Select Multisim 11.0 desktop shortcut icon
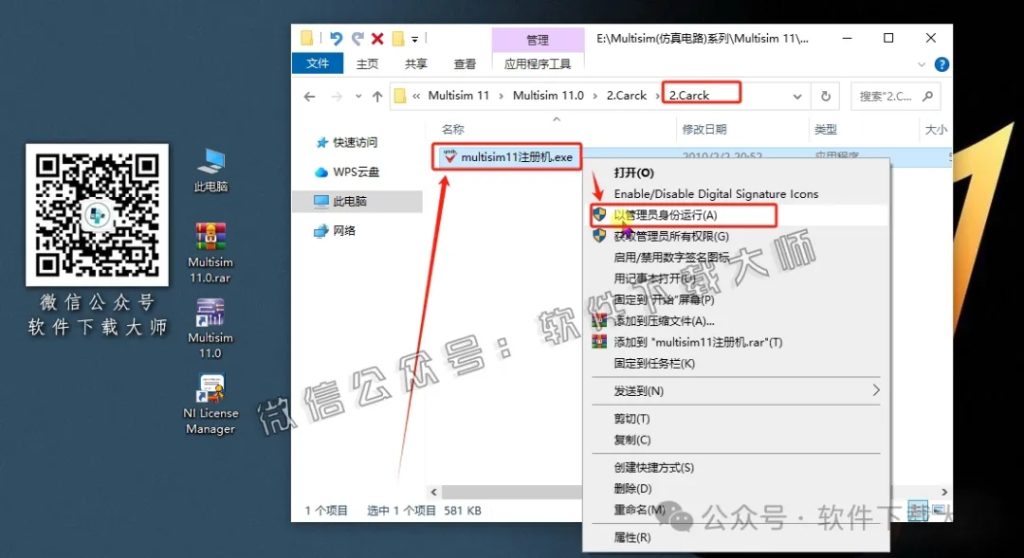 210,328
